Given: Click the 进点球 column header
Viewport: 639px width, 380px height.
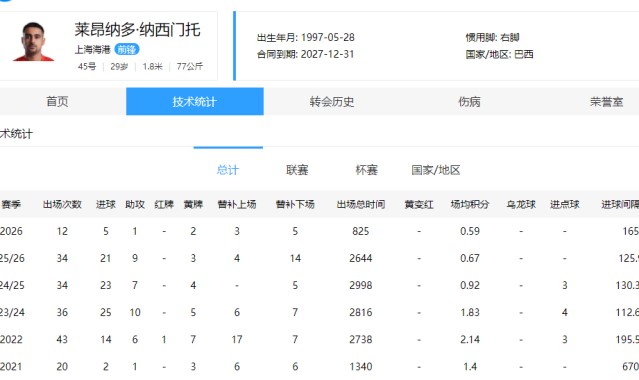Looking at the screenshot, I should 565,204.
